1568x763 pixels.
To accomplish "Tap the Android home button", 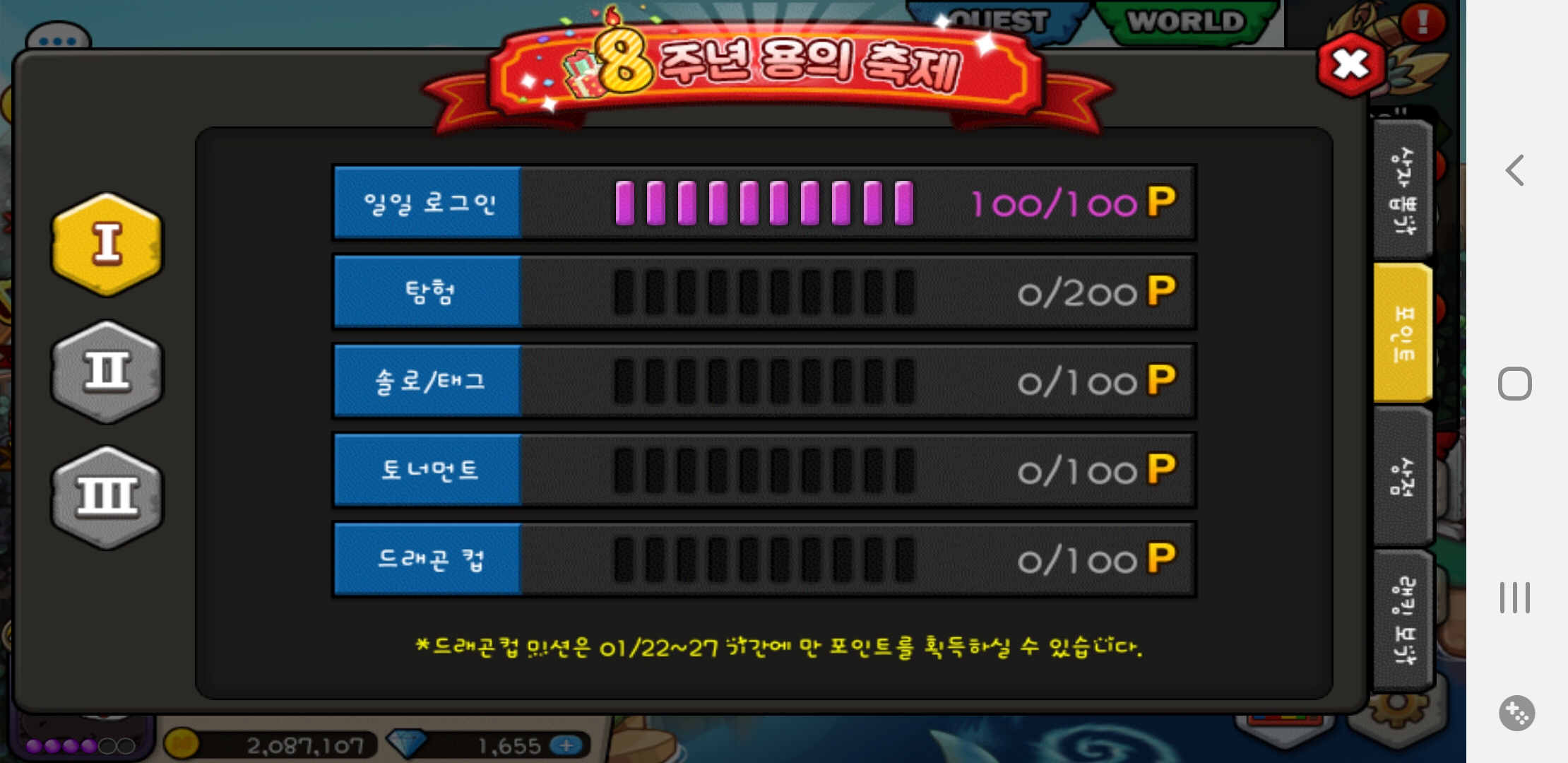I will [1515, 384].
